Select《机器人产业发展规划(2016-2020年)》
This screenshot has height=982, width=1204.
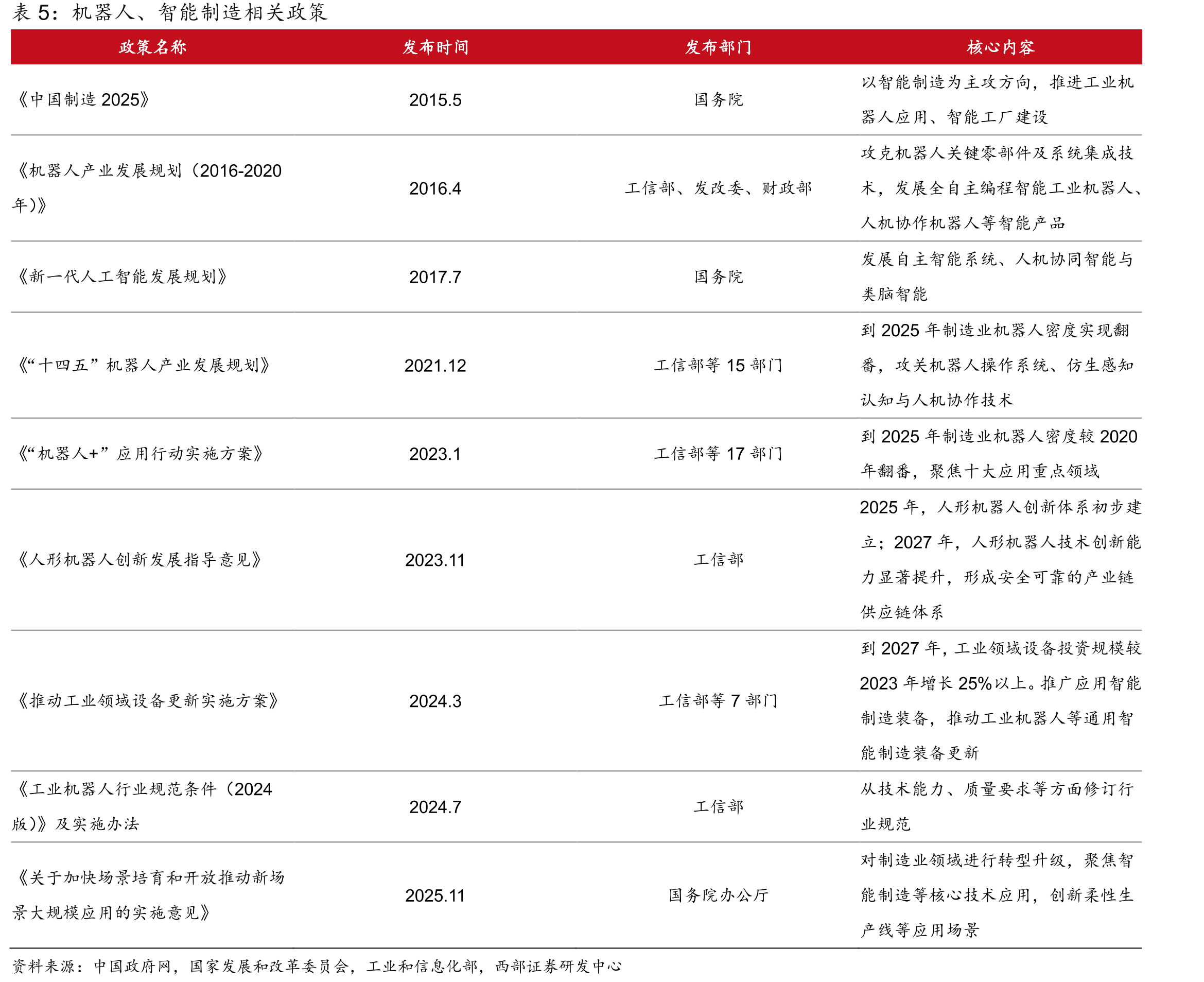pos(147,188)
